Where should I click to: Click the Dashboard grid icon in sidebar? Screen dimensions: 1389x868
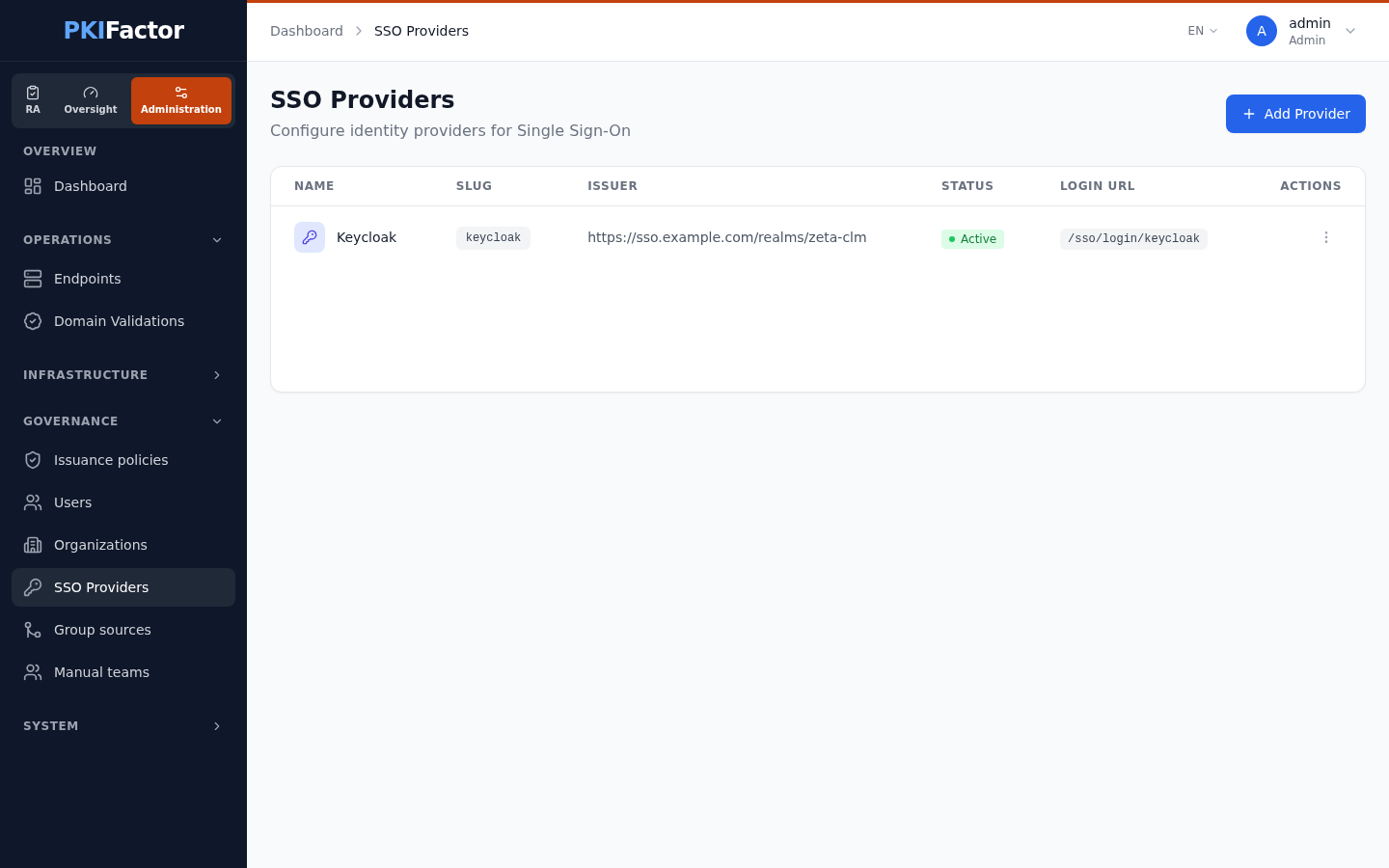[33, 186]
